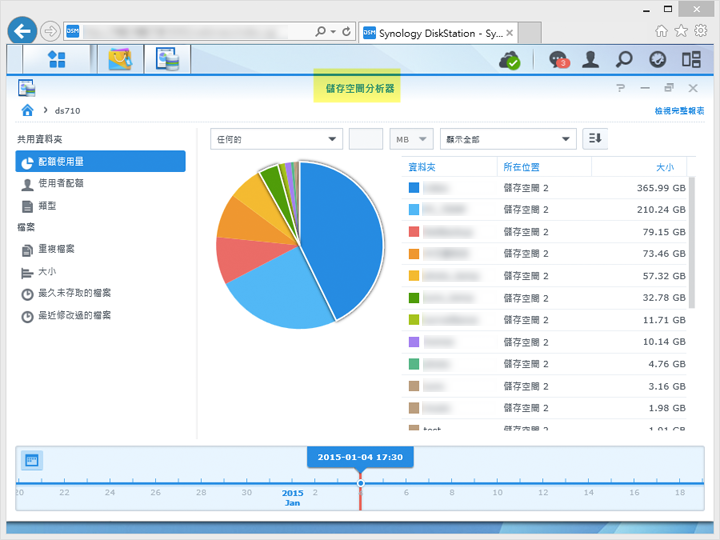Viewport: 720px width, 540px height.
Task: Select '最近修改過的檔案' in sidebar
Action: tap(101, 315)
